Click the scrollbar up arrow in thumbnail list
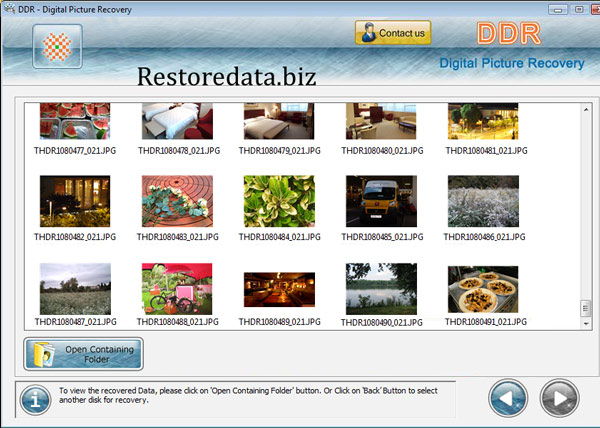Screen dimensions: 600x428 (586, 110)
